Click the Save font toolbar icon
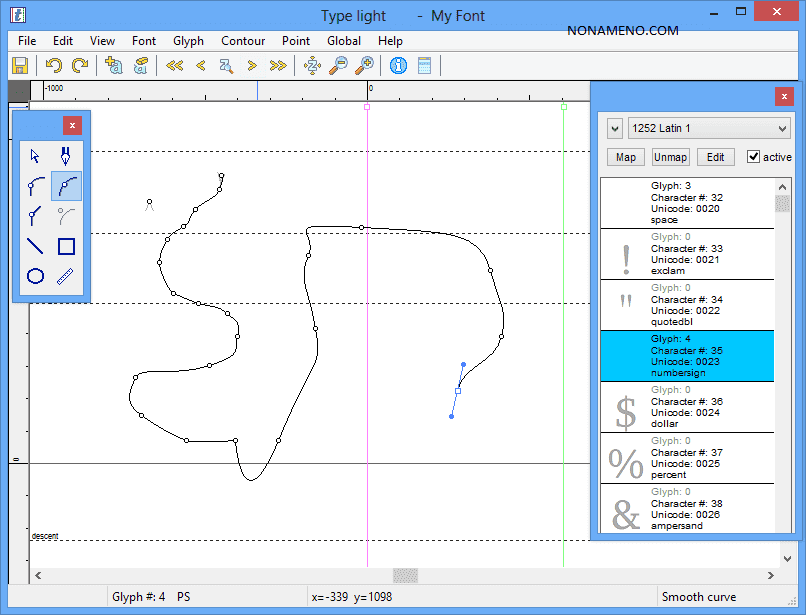806x615 pixels. click(20, 66)
